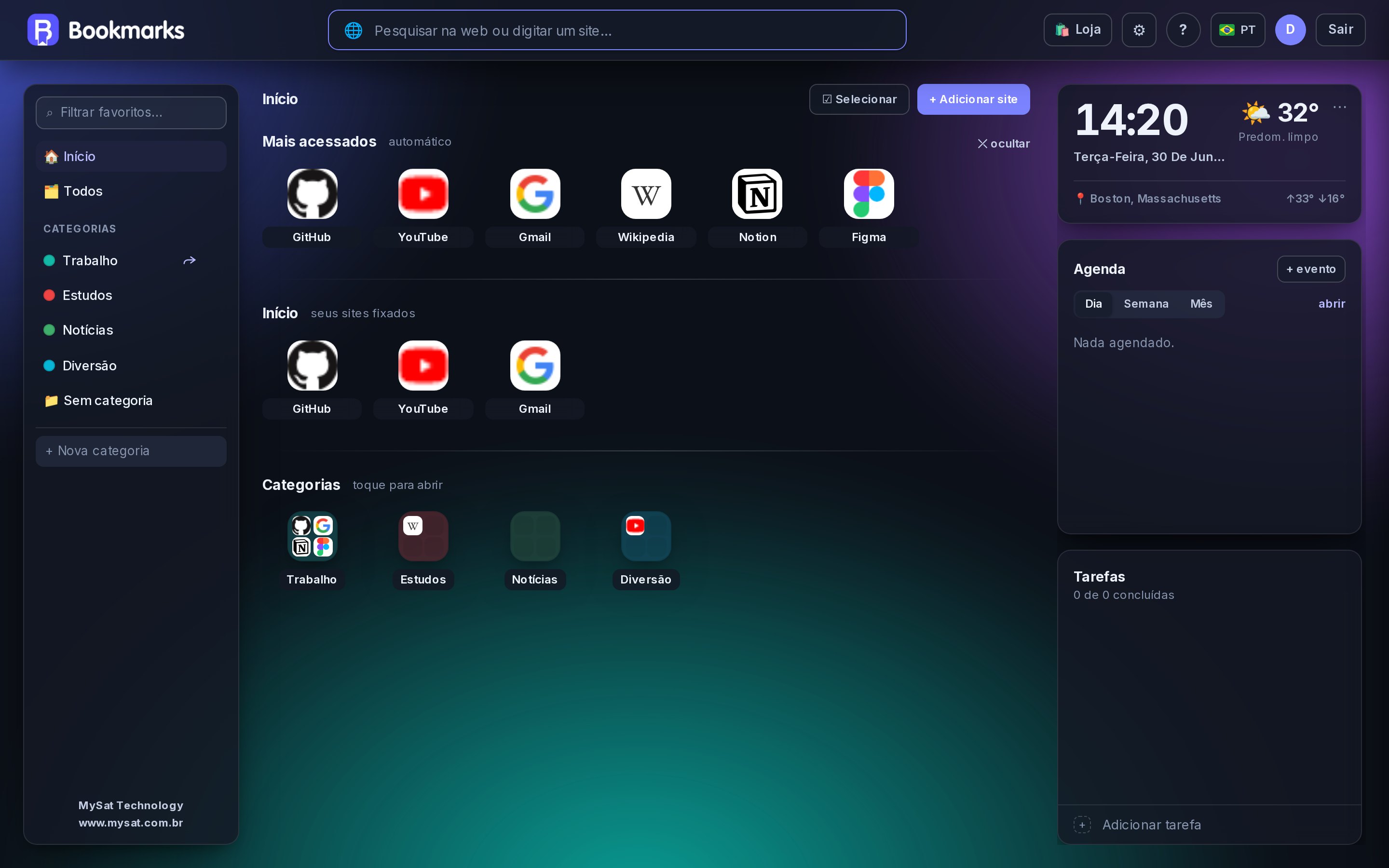Hide the Mais acessados section
Viewport: 1389px width, 868px height.
point(1003,144)
